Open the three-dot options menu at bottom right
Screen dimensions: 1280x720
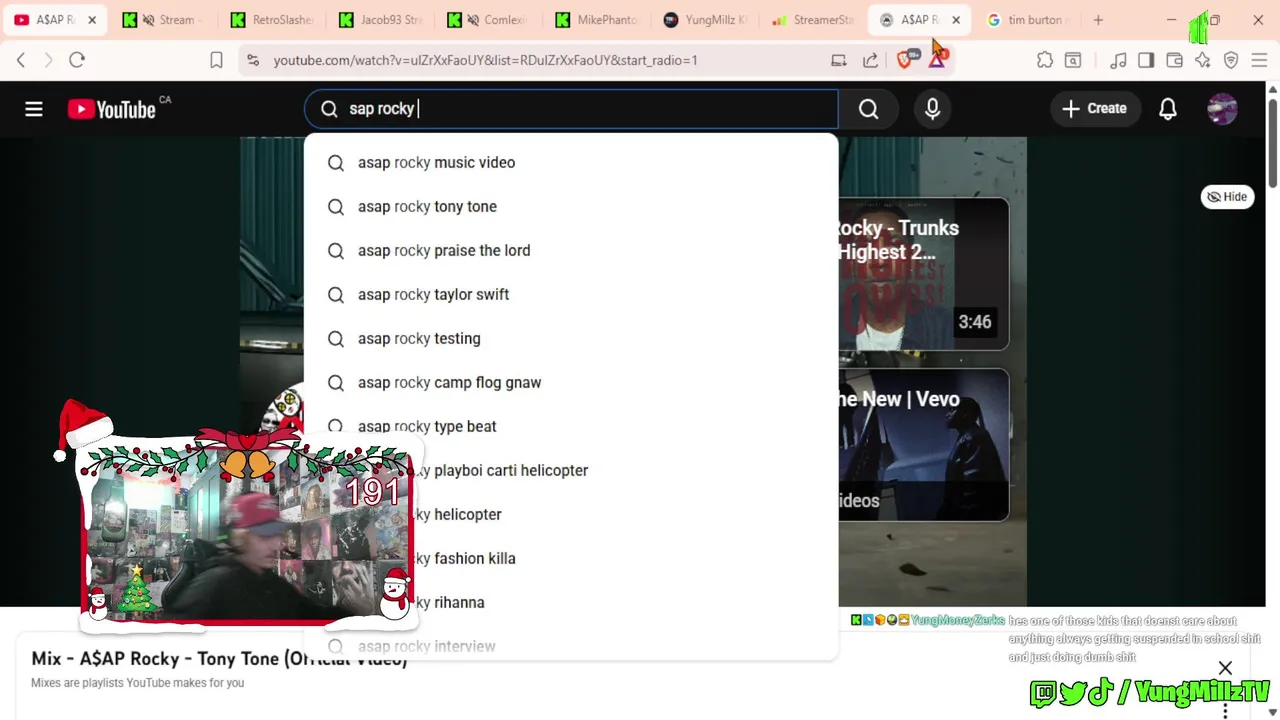pos(1225,710)
